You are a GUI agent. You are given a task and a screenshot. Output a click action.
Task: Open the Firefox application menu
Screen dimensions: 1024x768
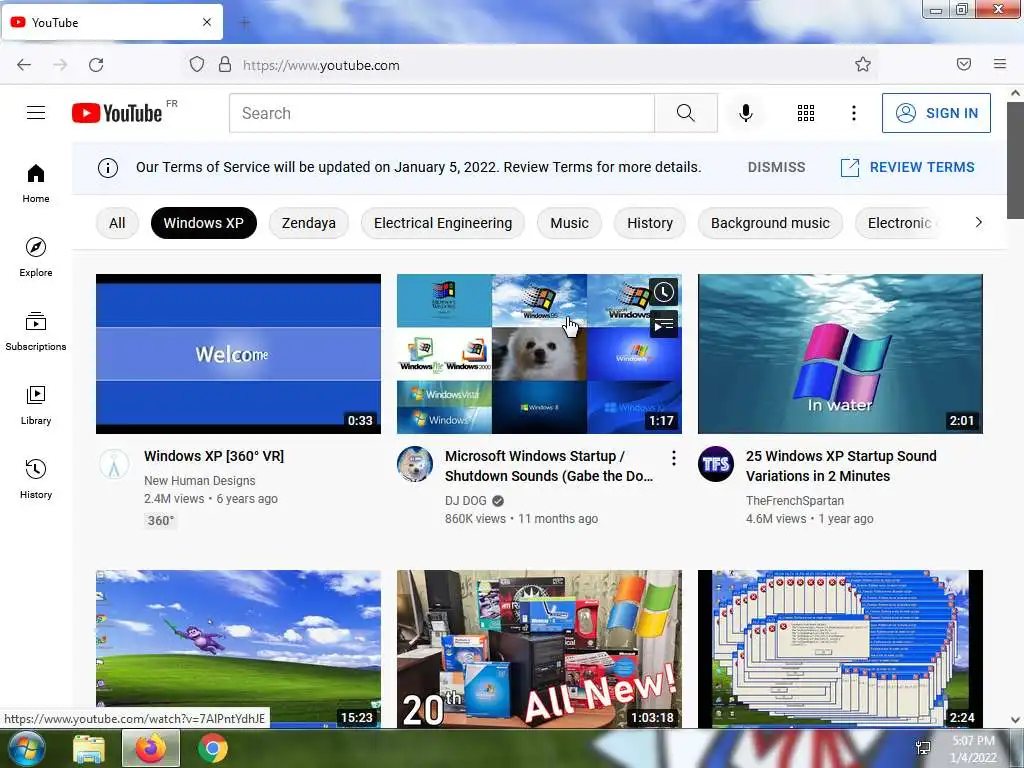1000,64
